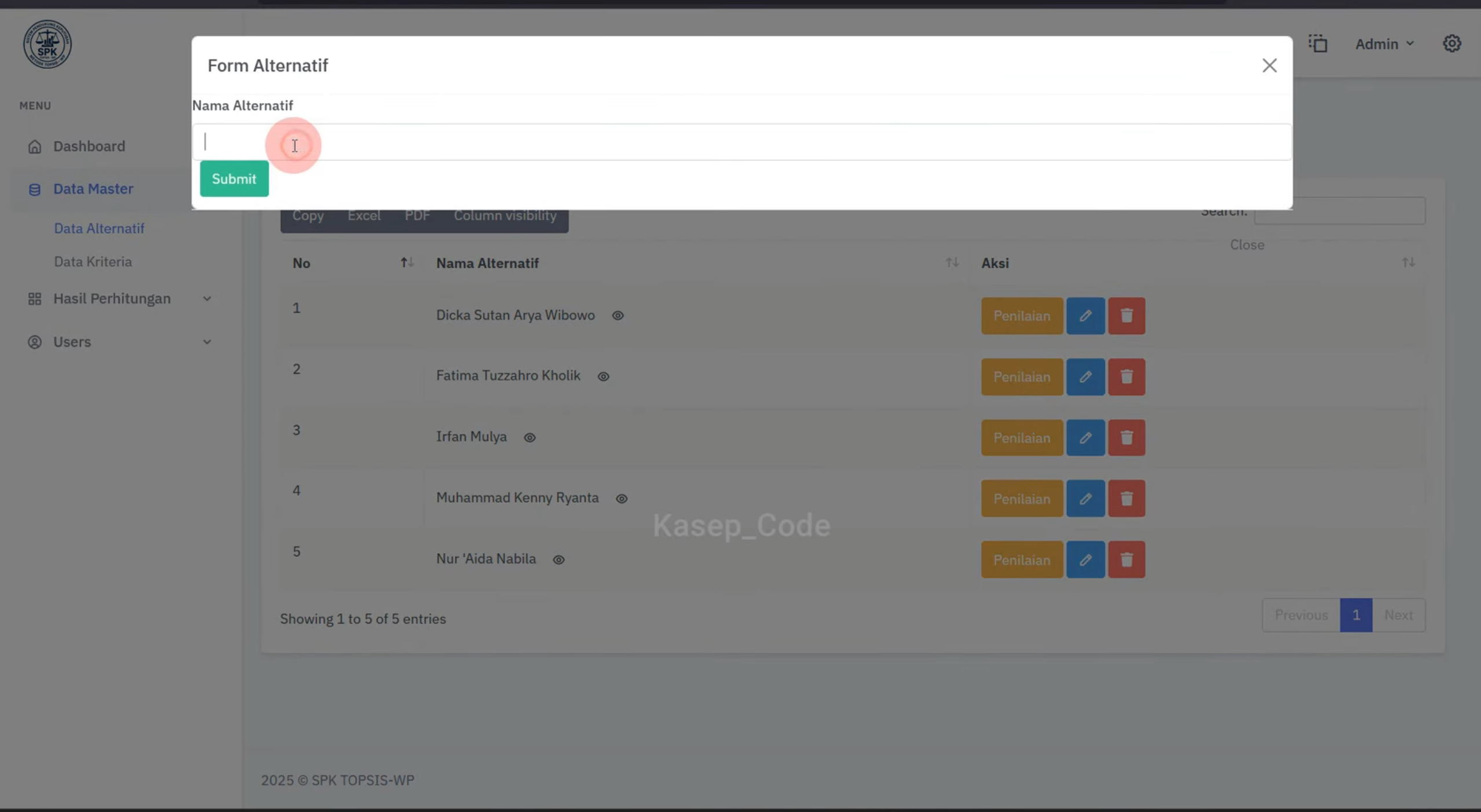Image resolution: width=1481 pixels, height=812 pixels.
Task: Open Penilaian for Irfan Mulya
Action: coord(1022,438)
